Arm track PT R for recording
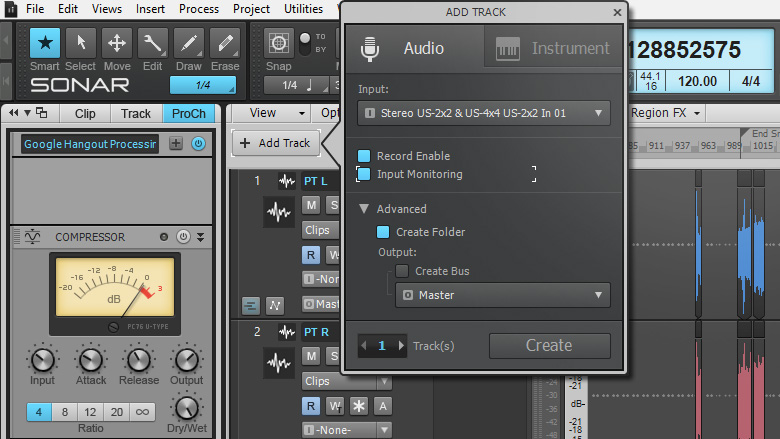The height and width of the screenshot is (439, 780). (x=311, y=406)
